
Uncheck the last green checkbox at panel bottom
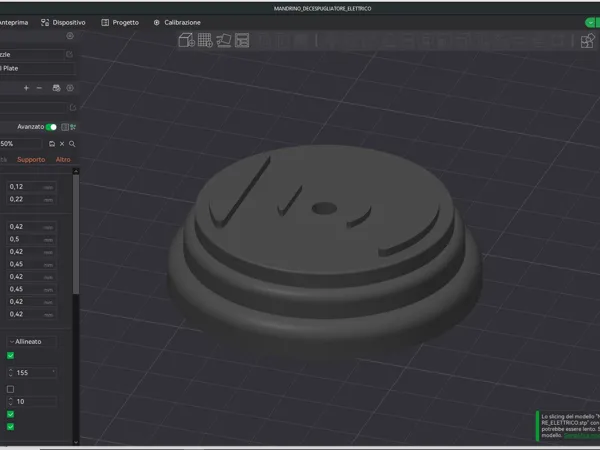[x=10, y=427]
